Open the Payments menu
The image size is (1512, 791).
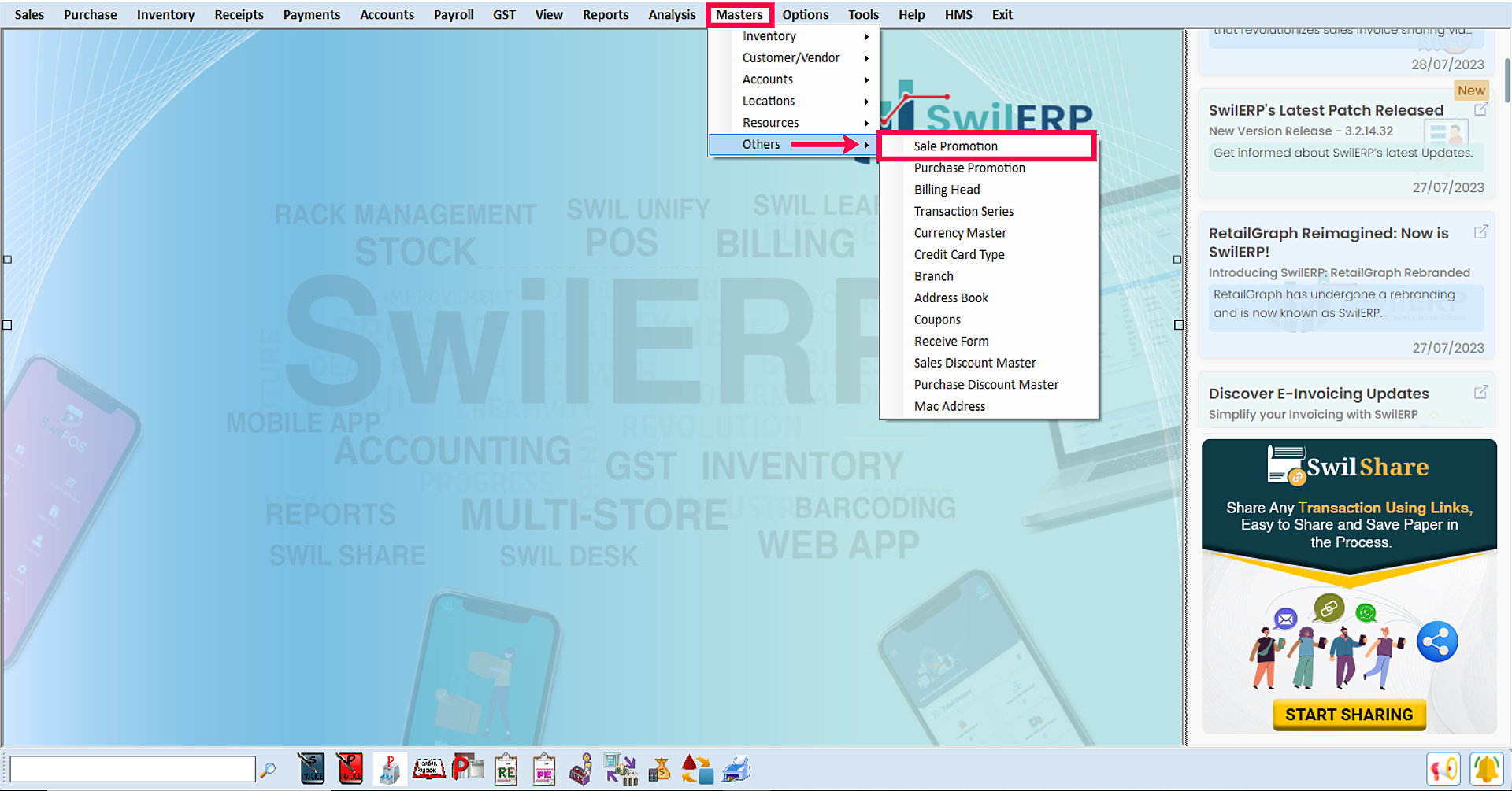312,14
